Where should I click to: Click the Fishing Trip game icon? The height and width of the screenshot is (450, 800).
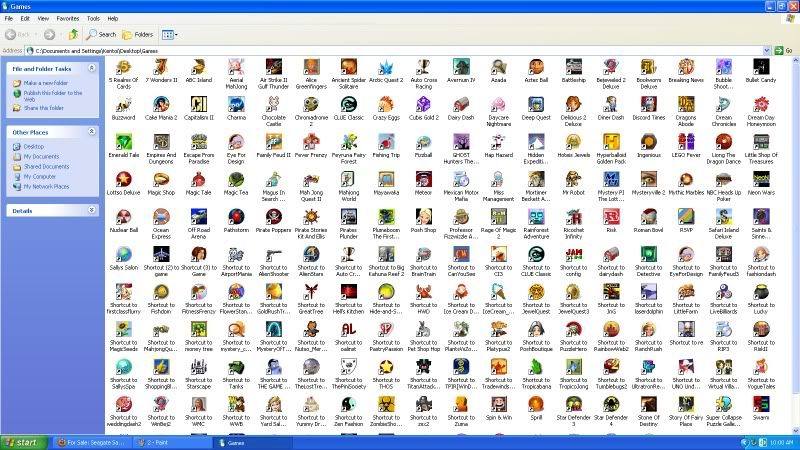point(386,142)
